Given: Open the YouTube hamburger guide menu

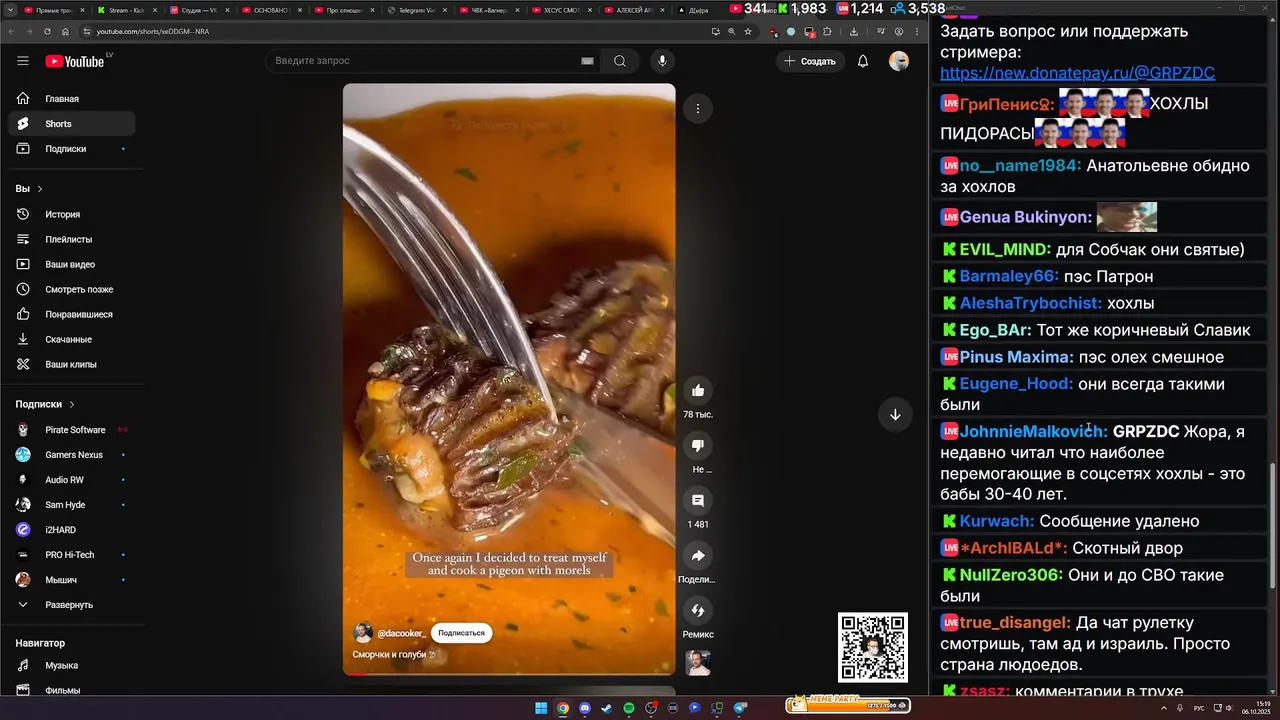Looking at the screenshot, I should coord(22,61).
